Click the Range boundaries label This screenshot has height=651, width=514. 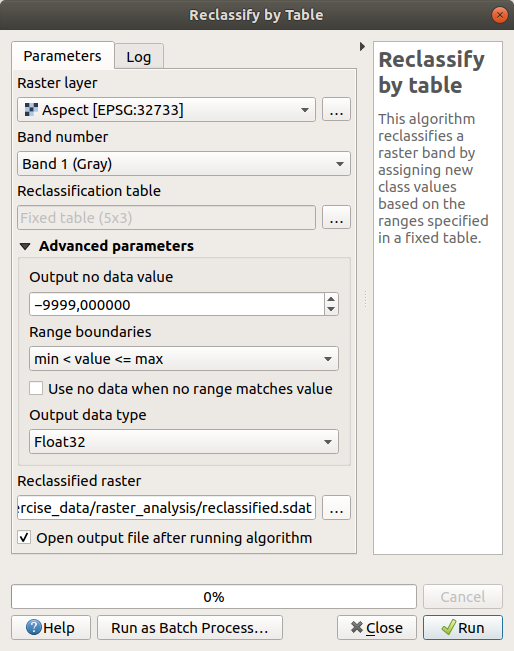90,332
